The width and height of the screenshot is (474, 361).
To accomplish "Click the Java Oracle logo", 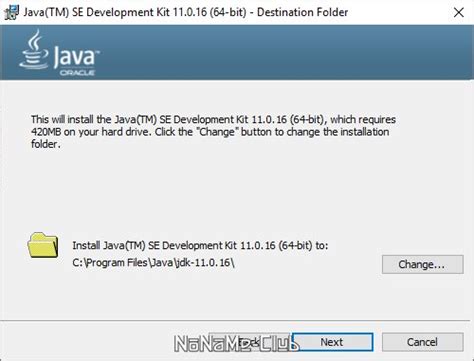I will click(x=60, y=53).
